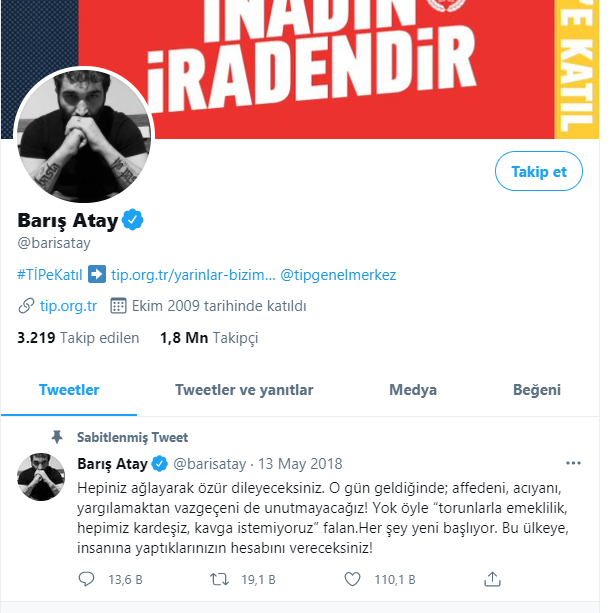Like the pinned tweet with heart icon
Screen dimensions: 612x613
coord(352,579)
